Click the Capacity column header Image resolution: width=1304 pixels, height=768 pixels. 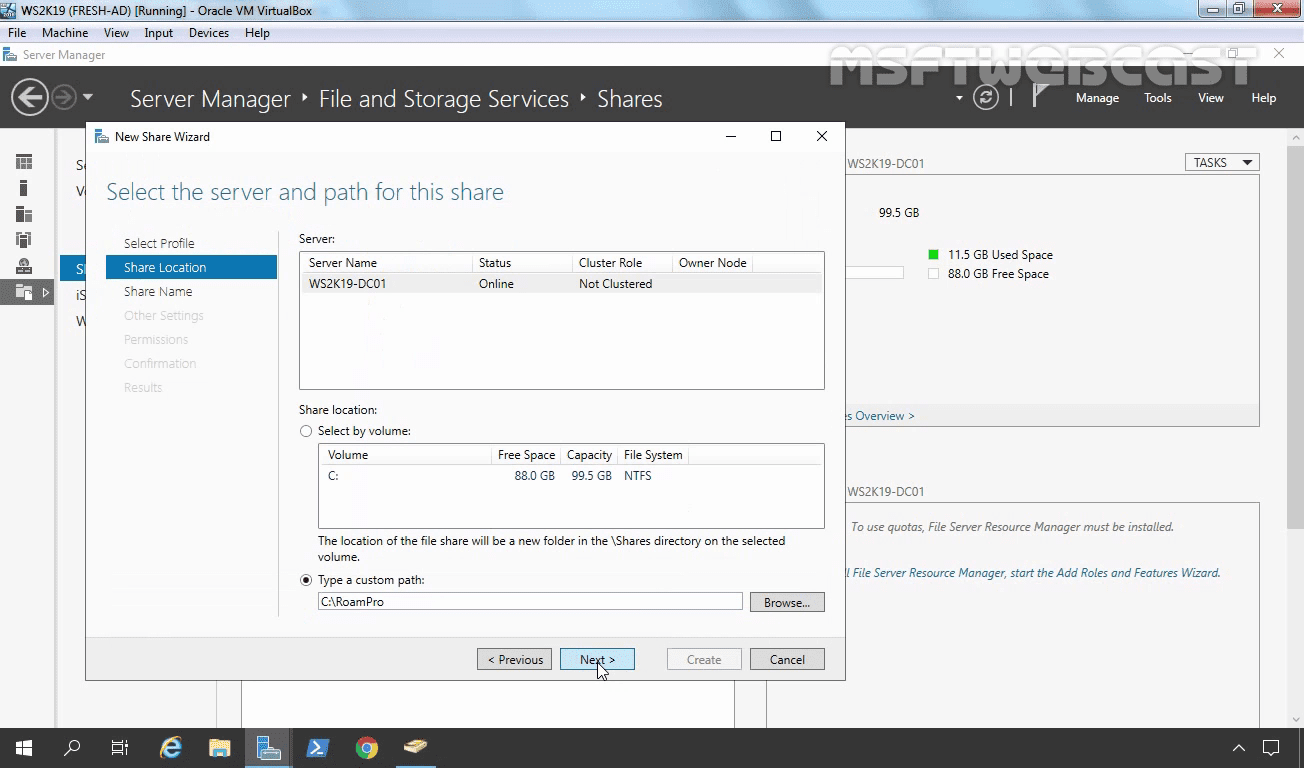(x=589, y=455)
